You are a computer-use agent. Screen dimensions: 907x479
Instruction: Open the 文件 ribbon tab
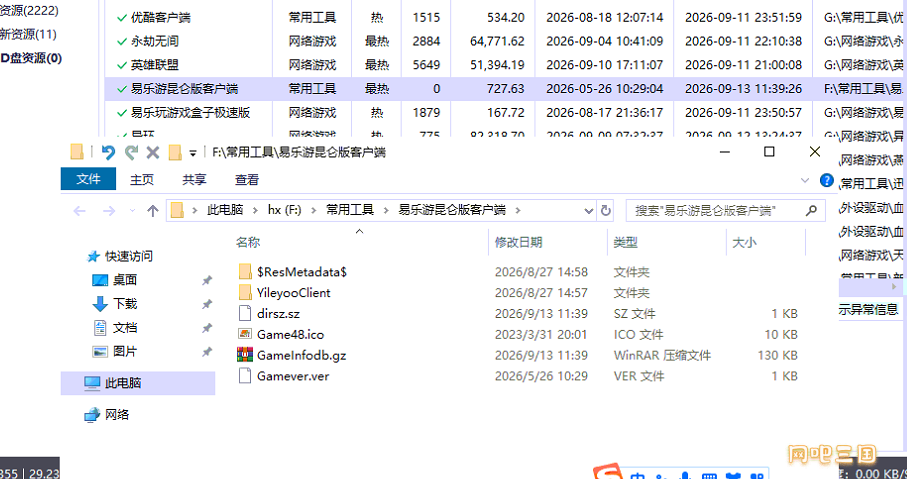(89, 179)
